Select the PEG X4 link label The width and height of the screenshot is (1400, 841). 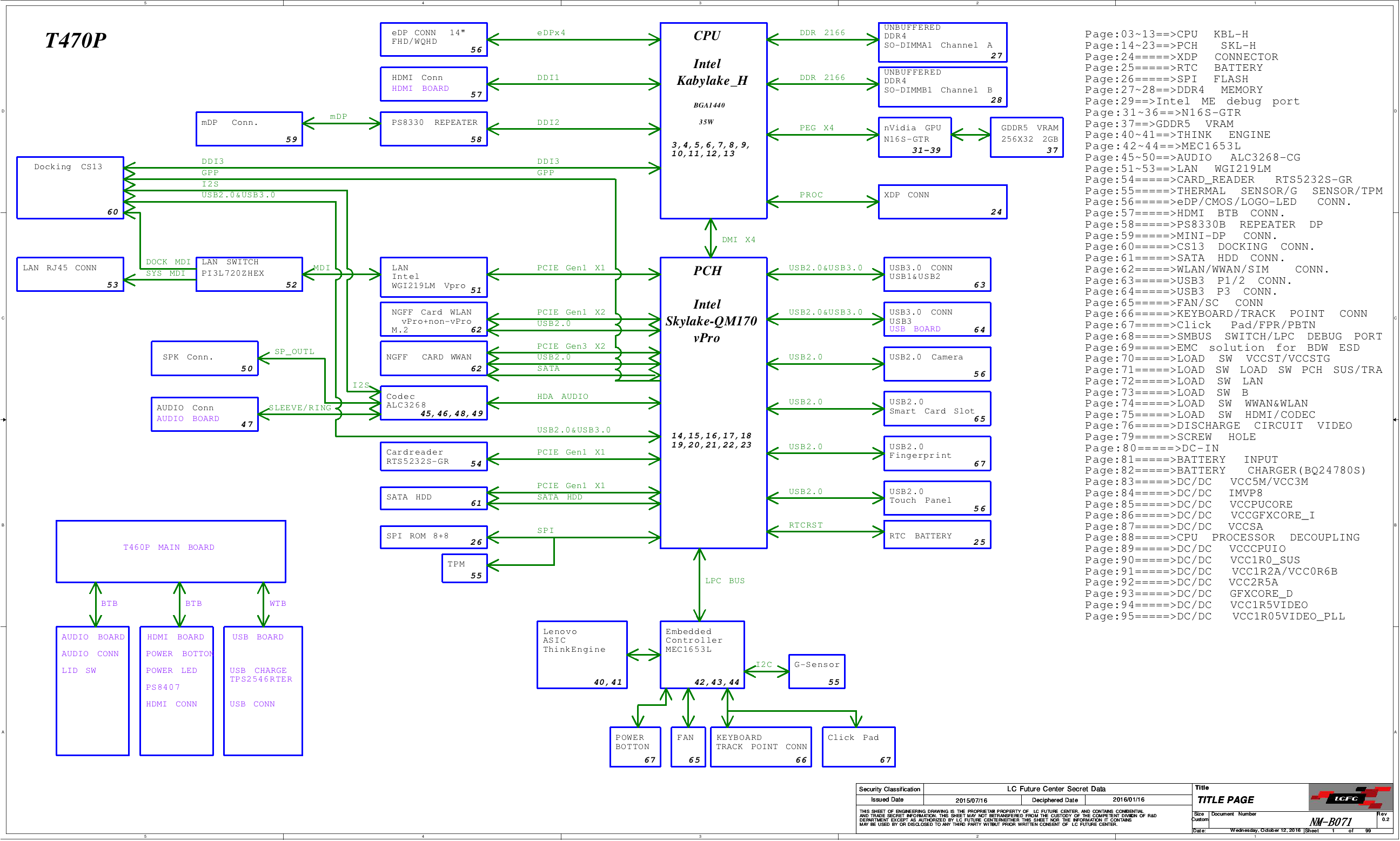(x=816, y=128)
